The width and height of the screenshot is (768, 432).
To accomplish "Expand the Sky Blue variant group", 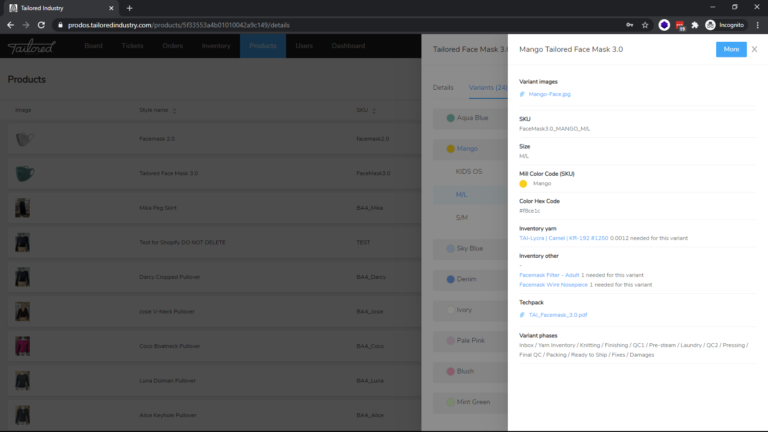I will click(x=469, y=248).
